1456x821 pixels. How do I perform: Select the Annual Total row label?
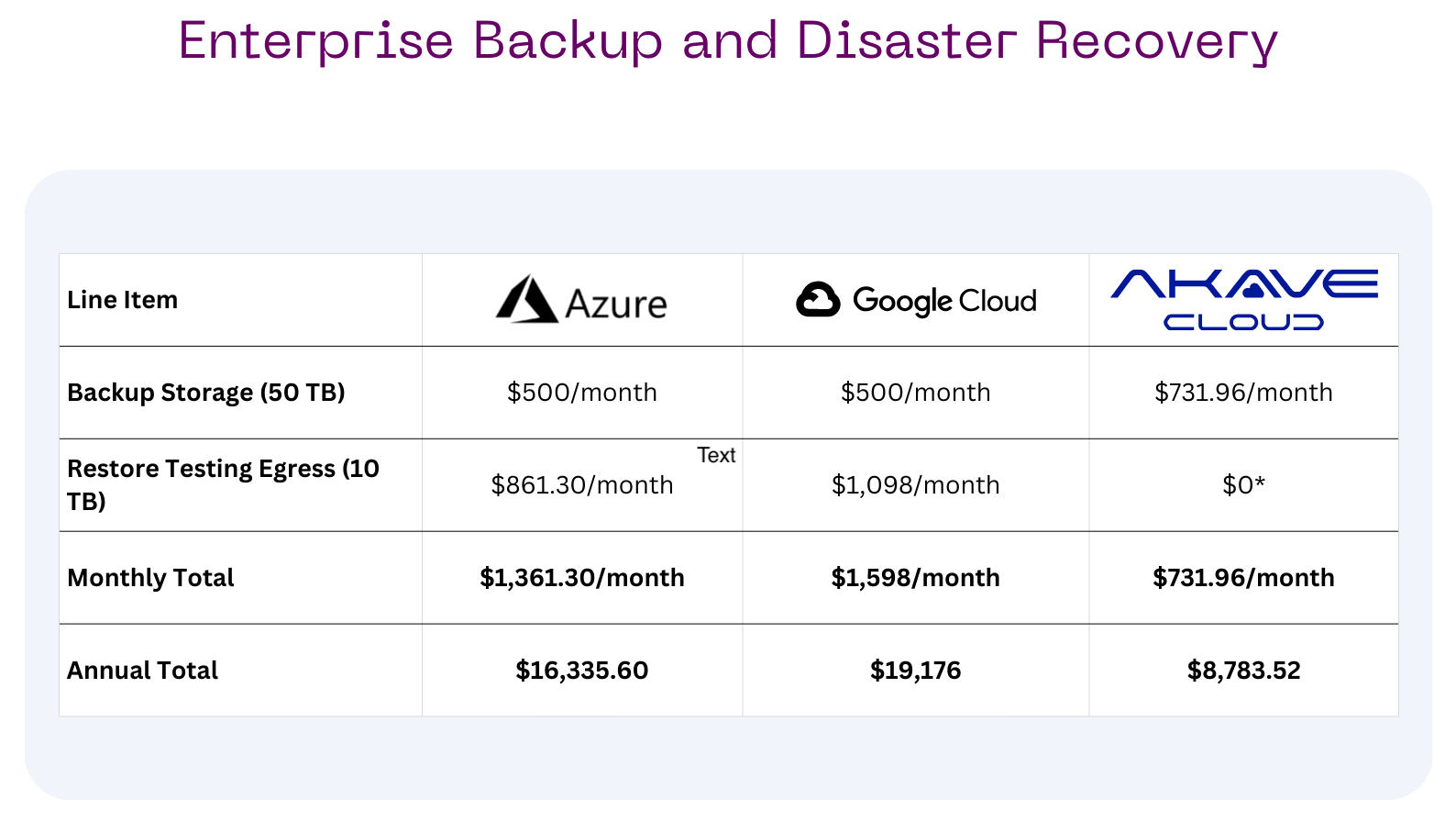pyautogui.click(x=142, y=671)
